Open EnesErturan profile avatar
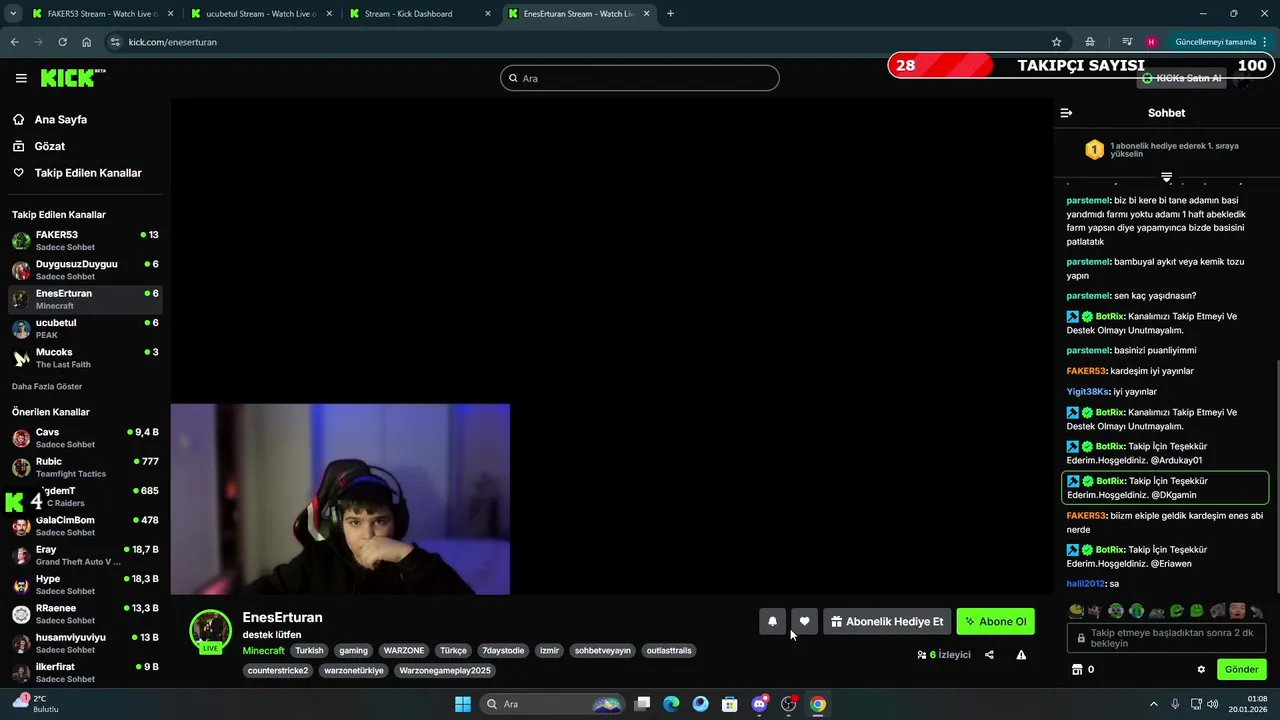 211,630
